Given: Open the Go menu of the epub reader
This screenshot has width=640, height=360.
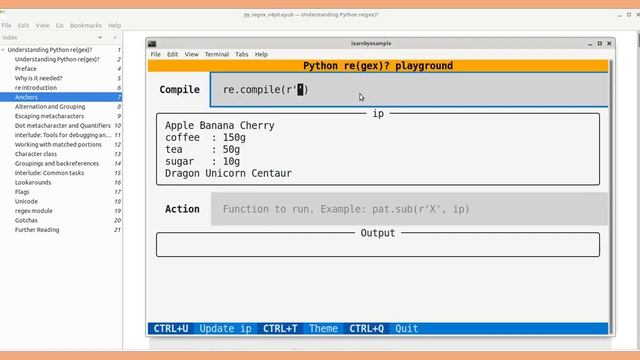Looking at the screenshot, I should click(x=60, y=25).
